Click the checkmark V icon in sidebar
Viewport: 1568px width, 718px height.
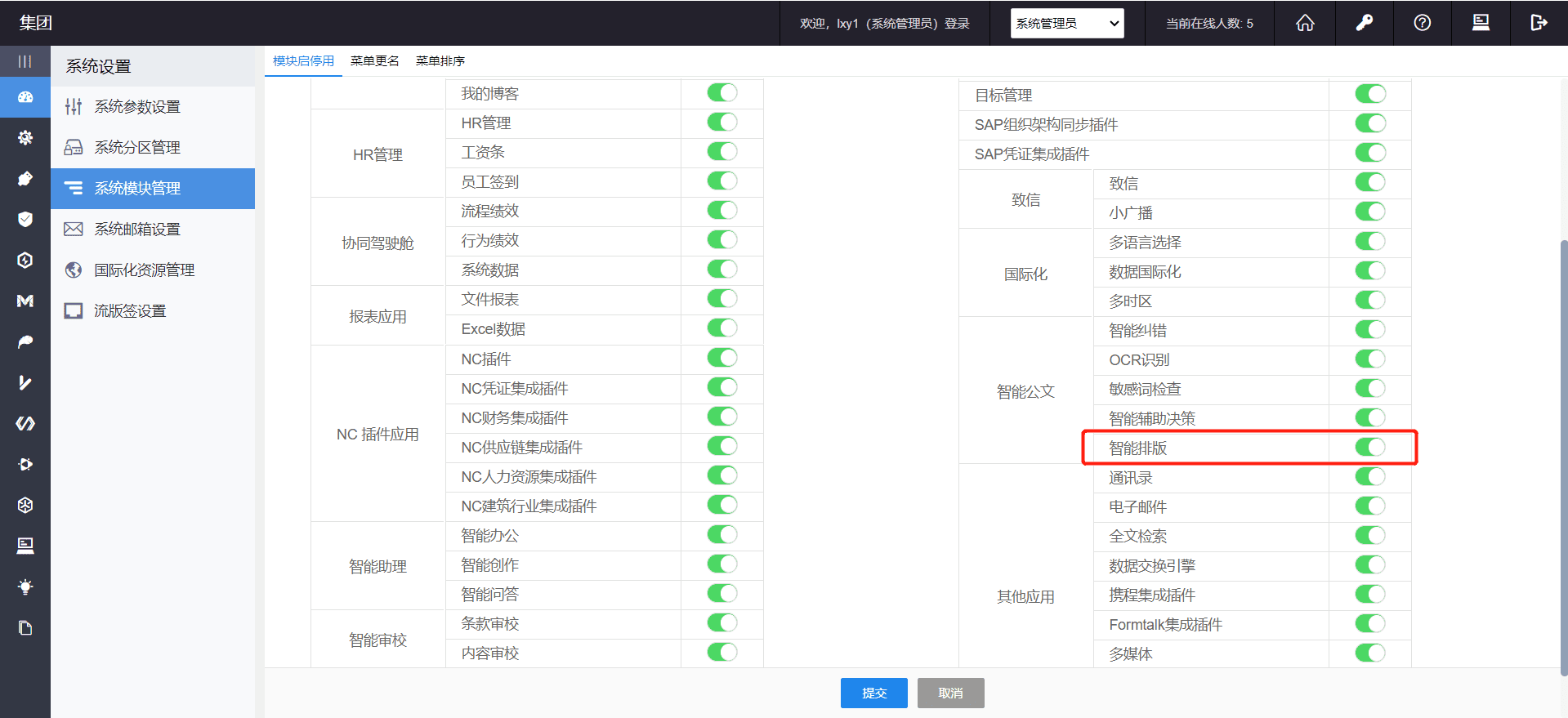click(25, 382)
